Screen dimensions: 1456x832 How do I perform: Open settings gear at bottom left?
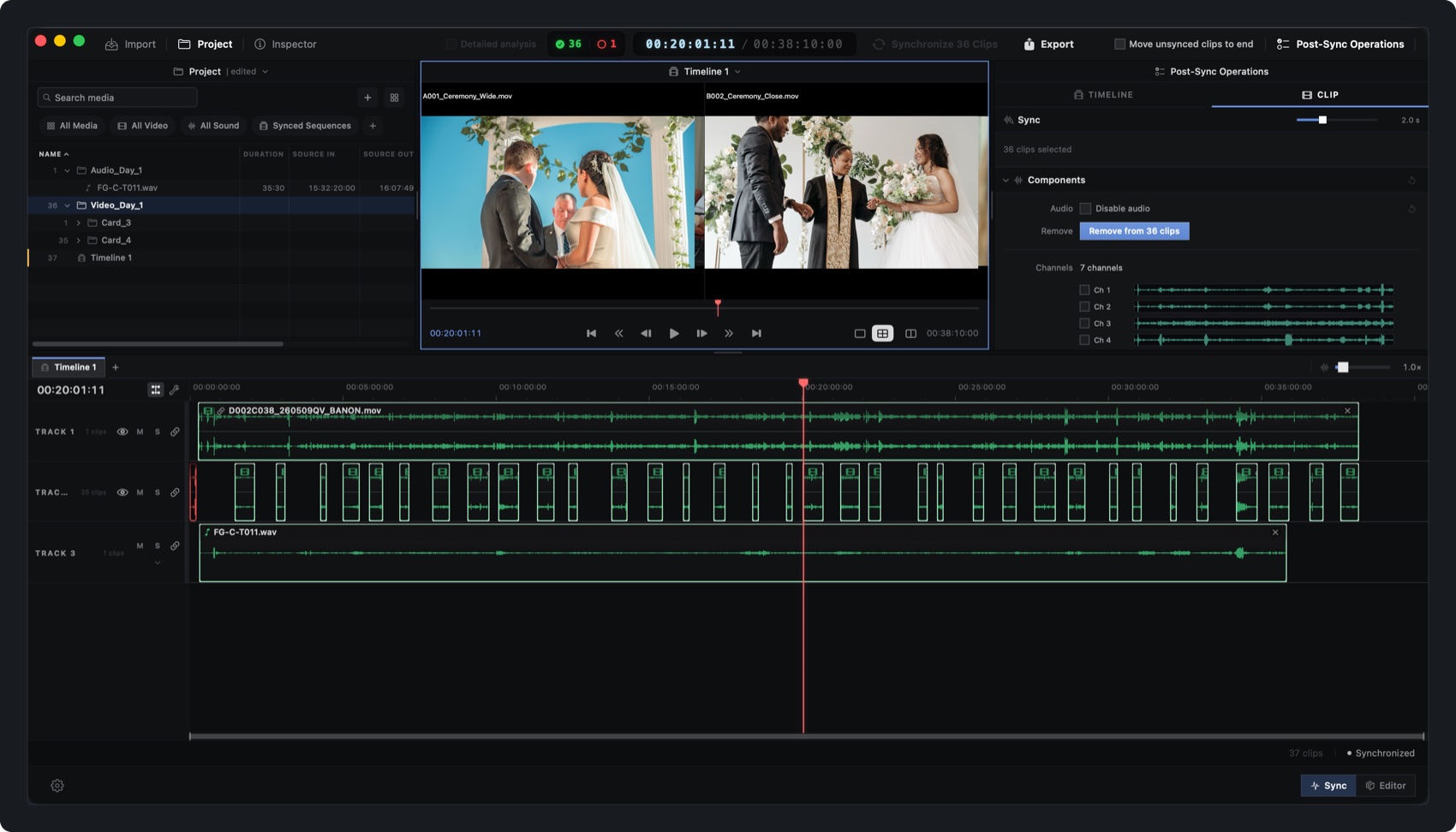tap(57, 786)
